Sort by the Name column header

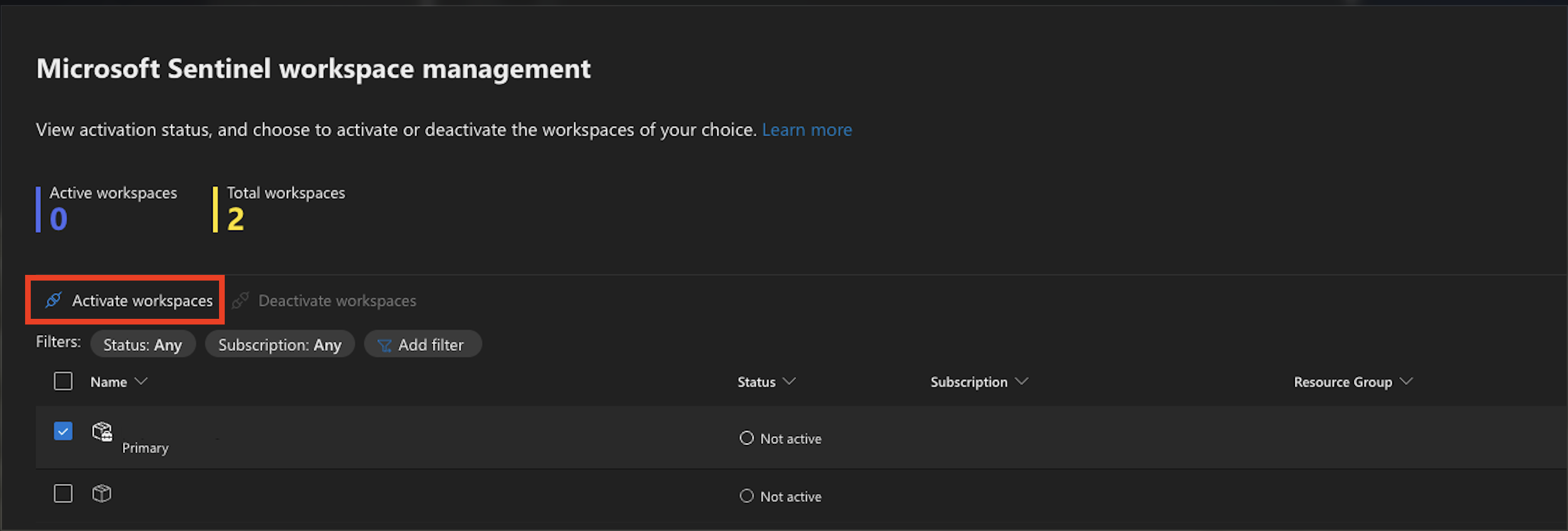coord(119,382)
